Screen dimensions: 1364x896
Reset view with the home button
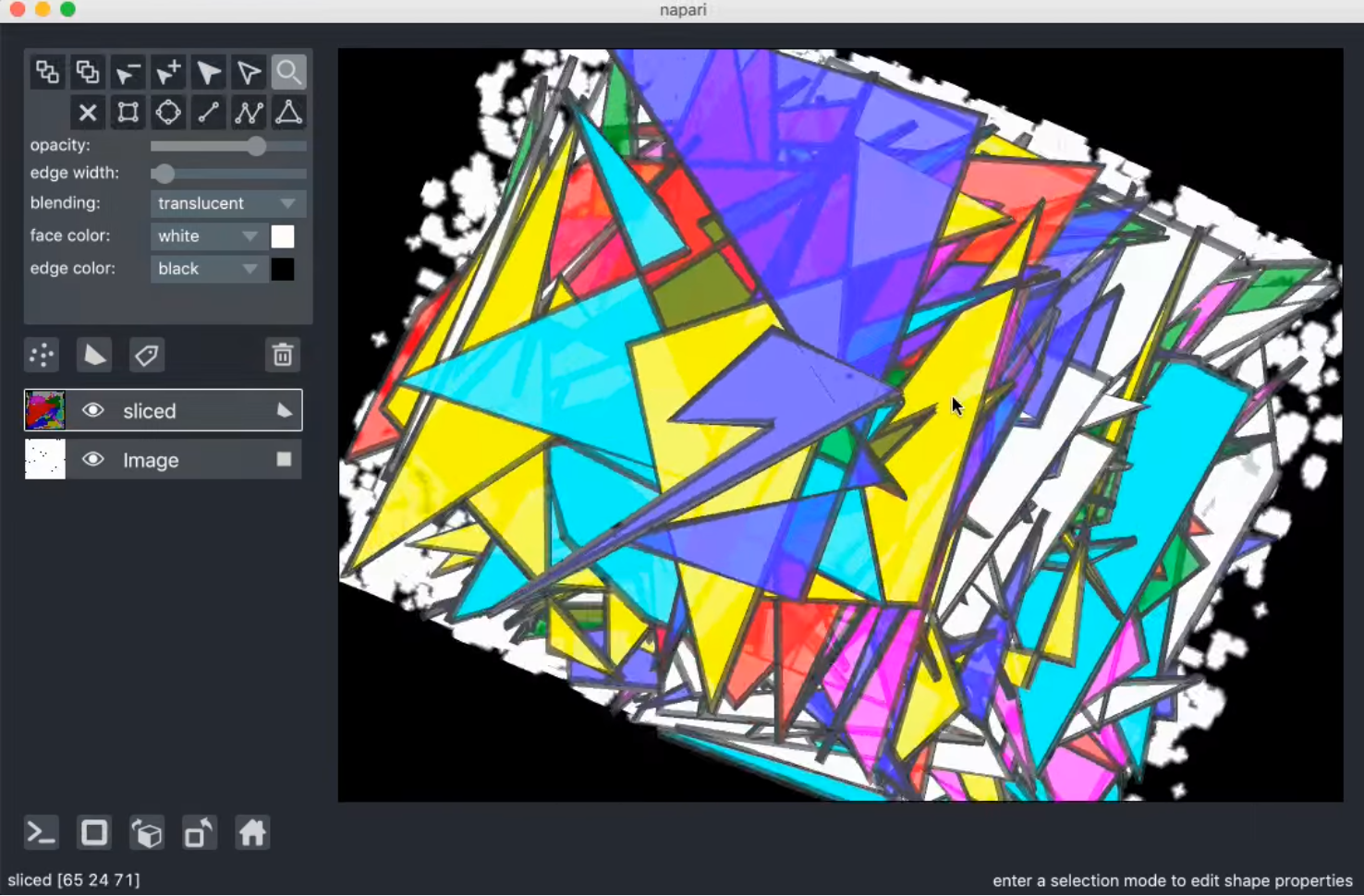pyautogui.click(x=252, y=831)
